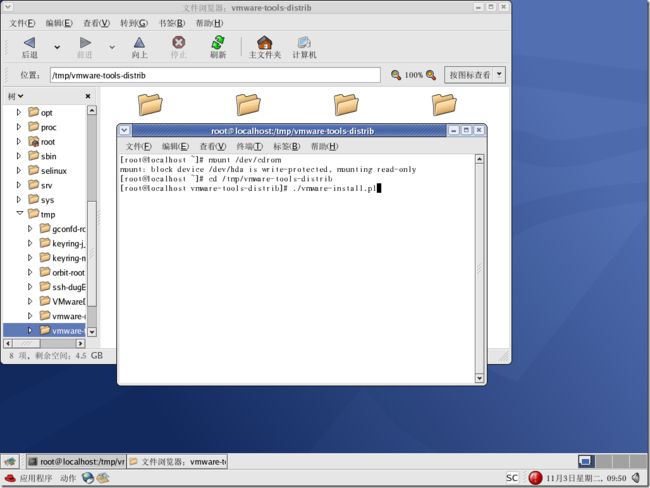Expand the opt folder in tree
Screen dimensions: 650x488
[19, 112]
